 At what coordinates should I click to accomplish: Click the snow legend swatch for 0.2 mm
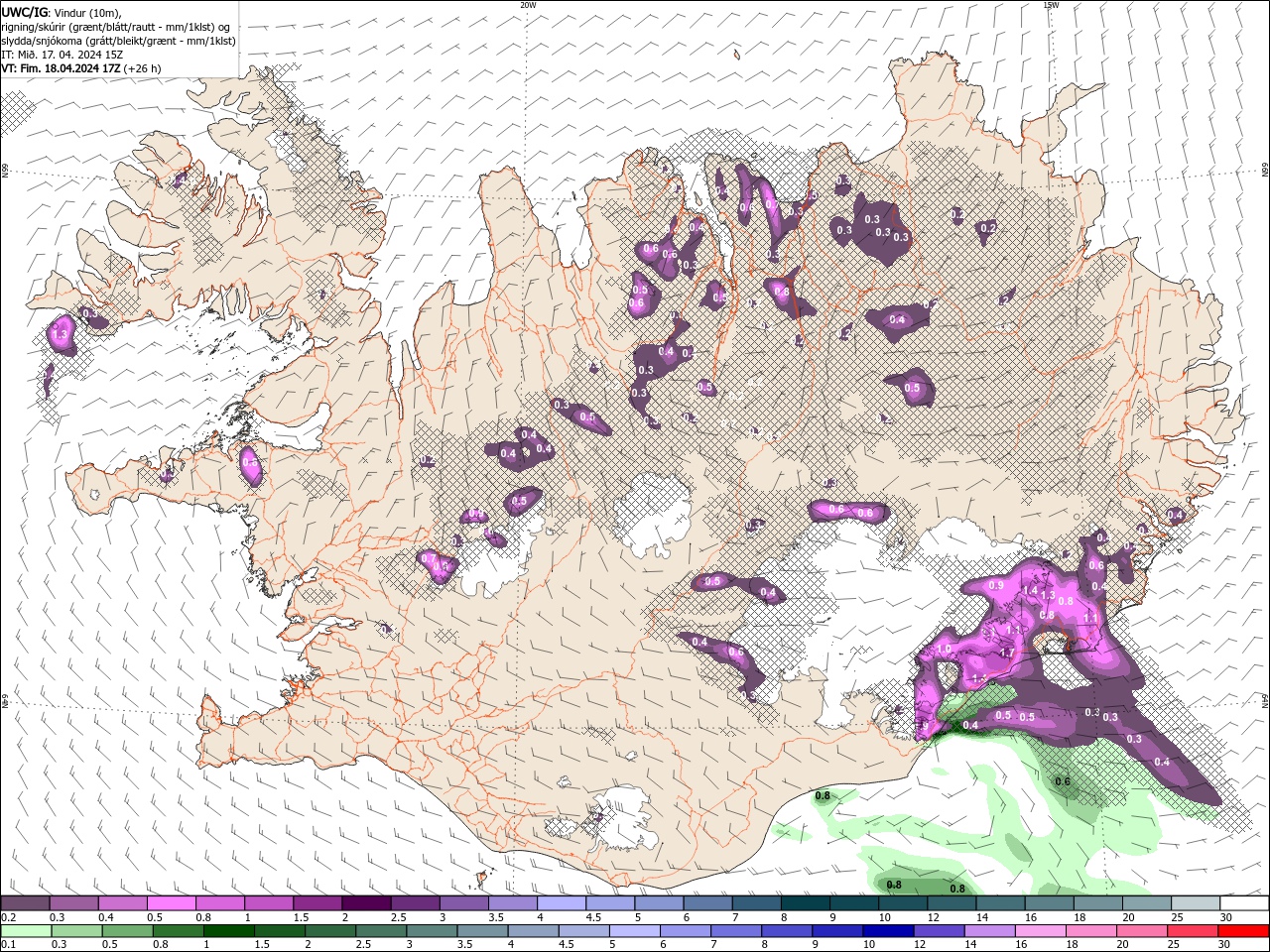[25, 903]
